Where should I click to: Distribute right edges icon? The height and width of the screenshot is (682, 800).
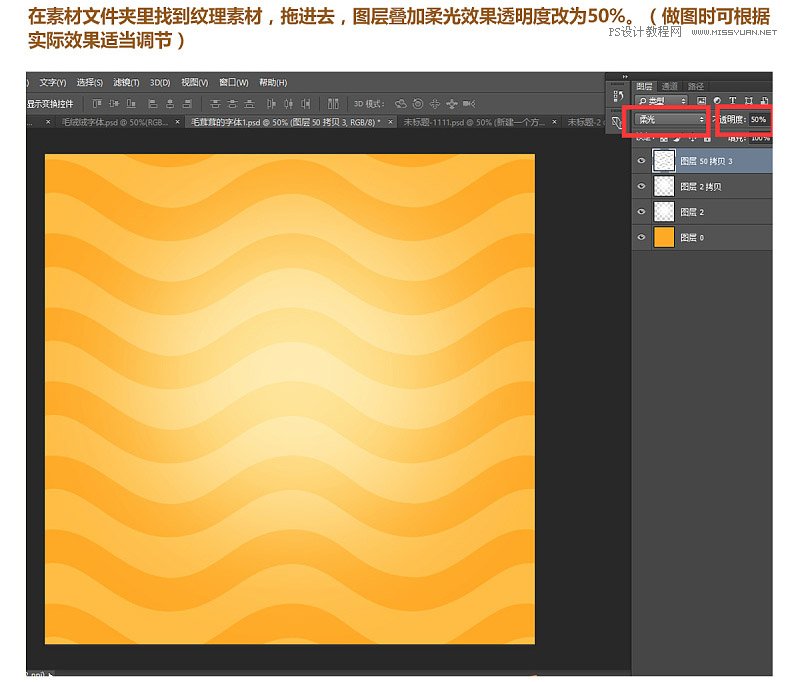(306, 104)
